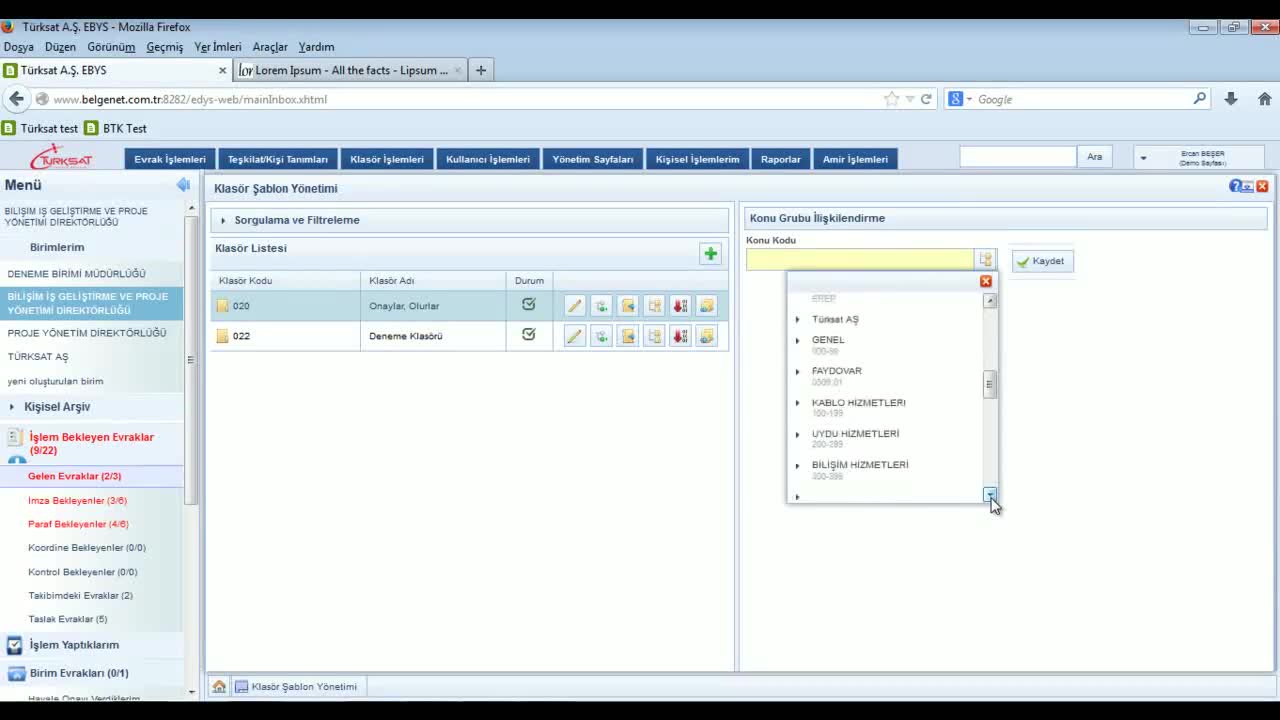Image resolution: width=1280 pixels, height=720 pixels.
Task: Toggle Durum checkbox for Deneme Klasörü
Action: point(529,335)
